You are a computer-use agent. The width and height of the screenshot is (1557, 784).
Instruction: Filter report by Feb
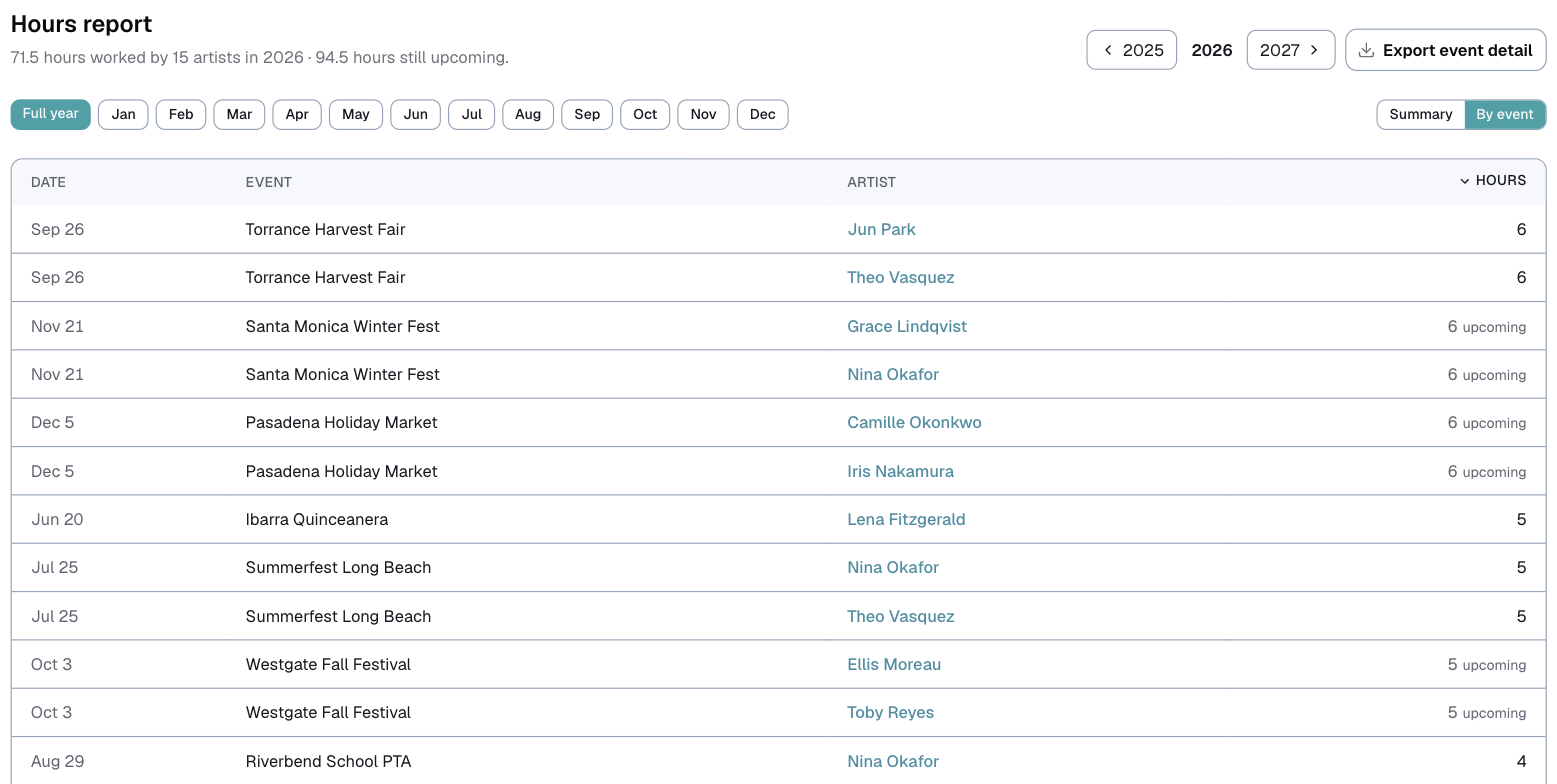pos(181,114)
